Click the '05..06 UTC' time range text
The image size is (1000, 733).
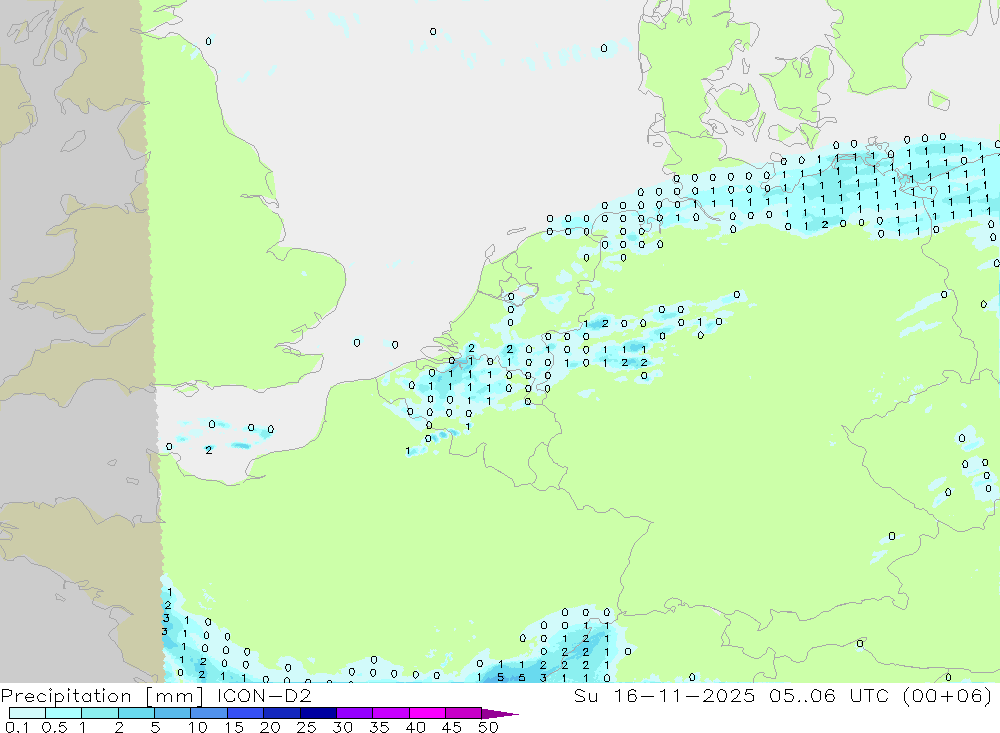coord(829,695)
